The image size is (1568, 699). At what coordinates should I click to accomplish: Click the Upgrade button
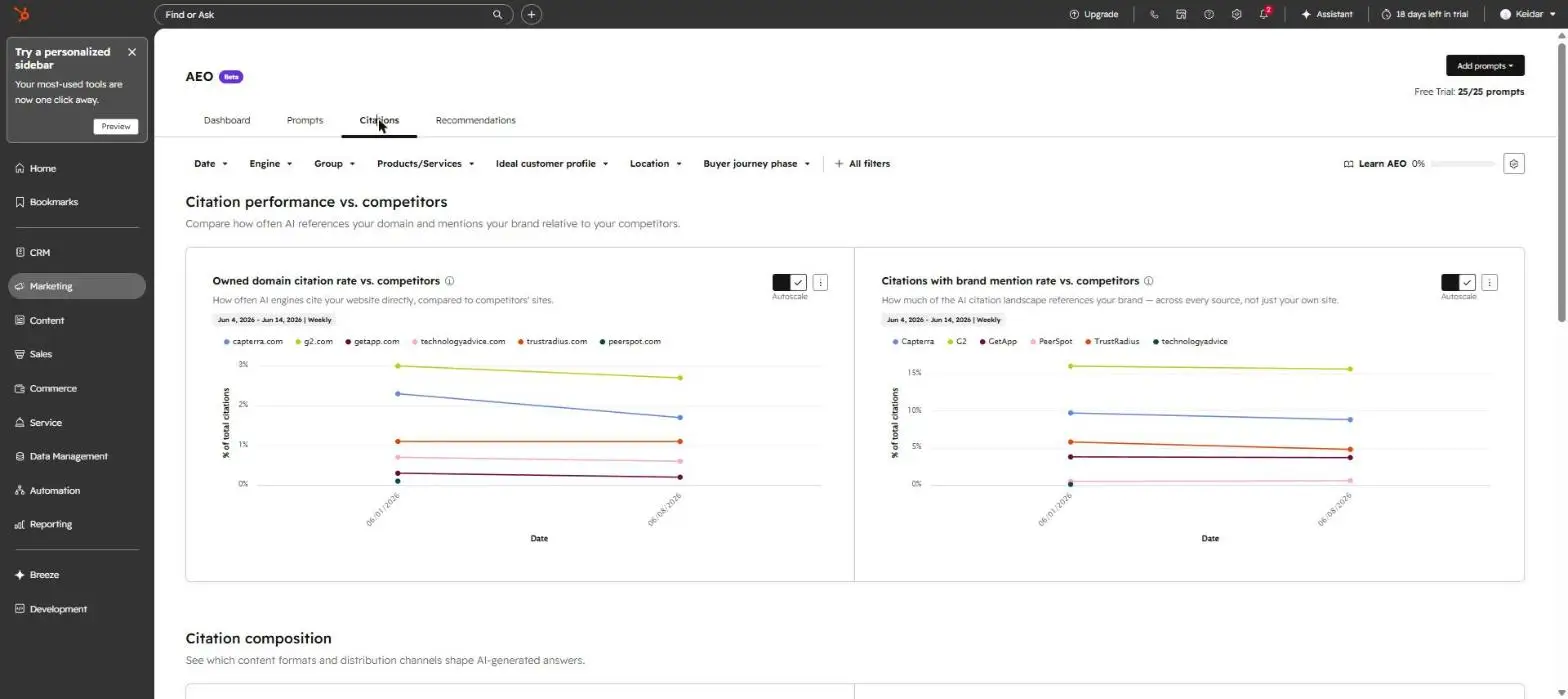1093,15
